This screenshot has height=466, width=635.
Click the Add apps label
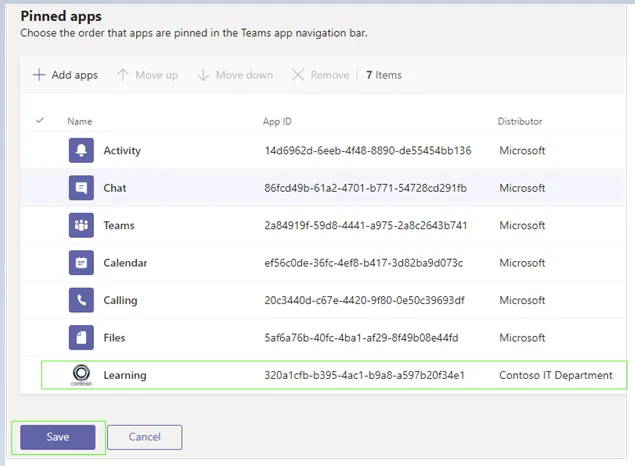pos(75,75)
